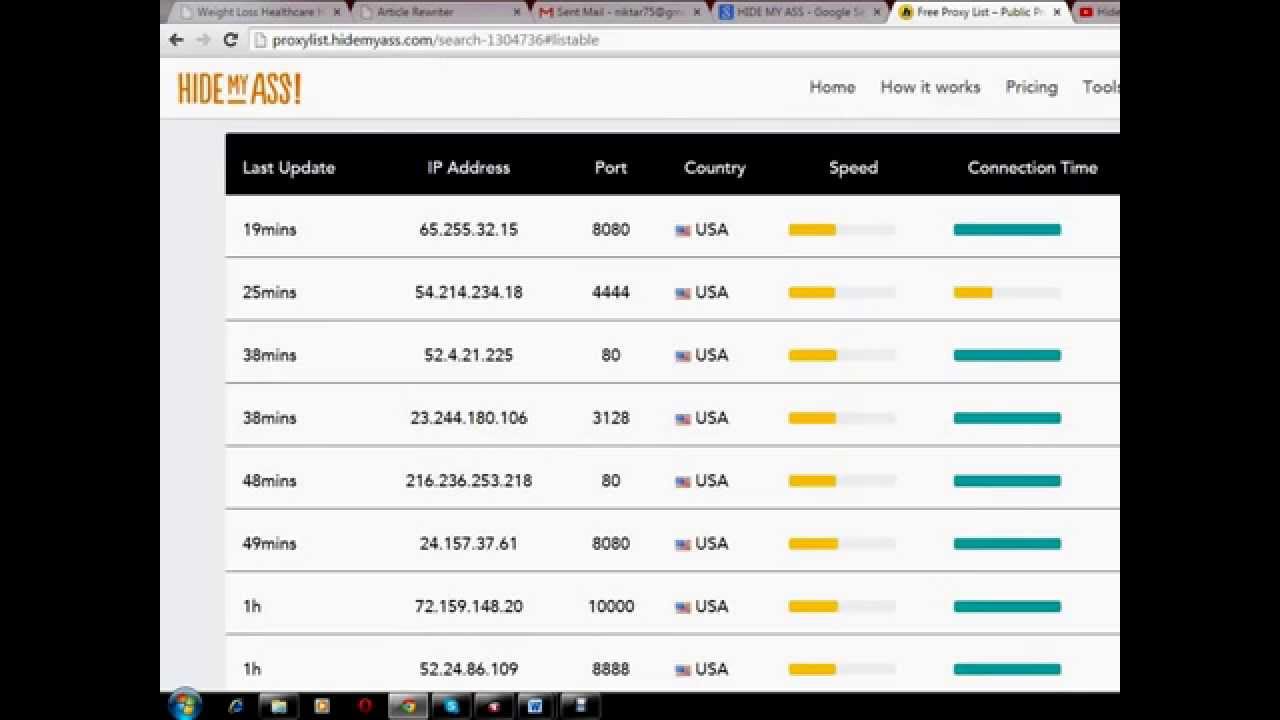Close the Article Rewriter tab
This screenshot has height=720, width=1280.
tap(517, 12)
